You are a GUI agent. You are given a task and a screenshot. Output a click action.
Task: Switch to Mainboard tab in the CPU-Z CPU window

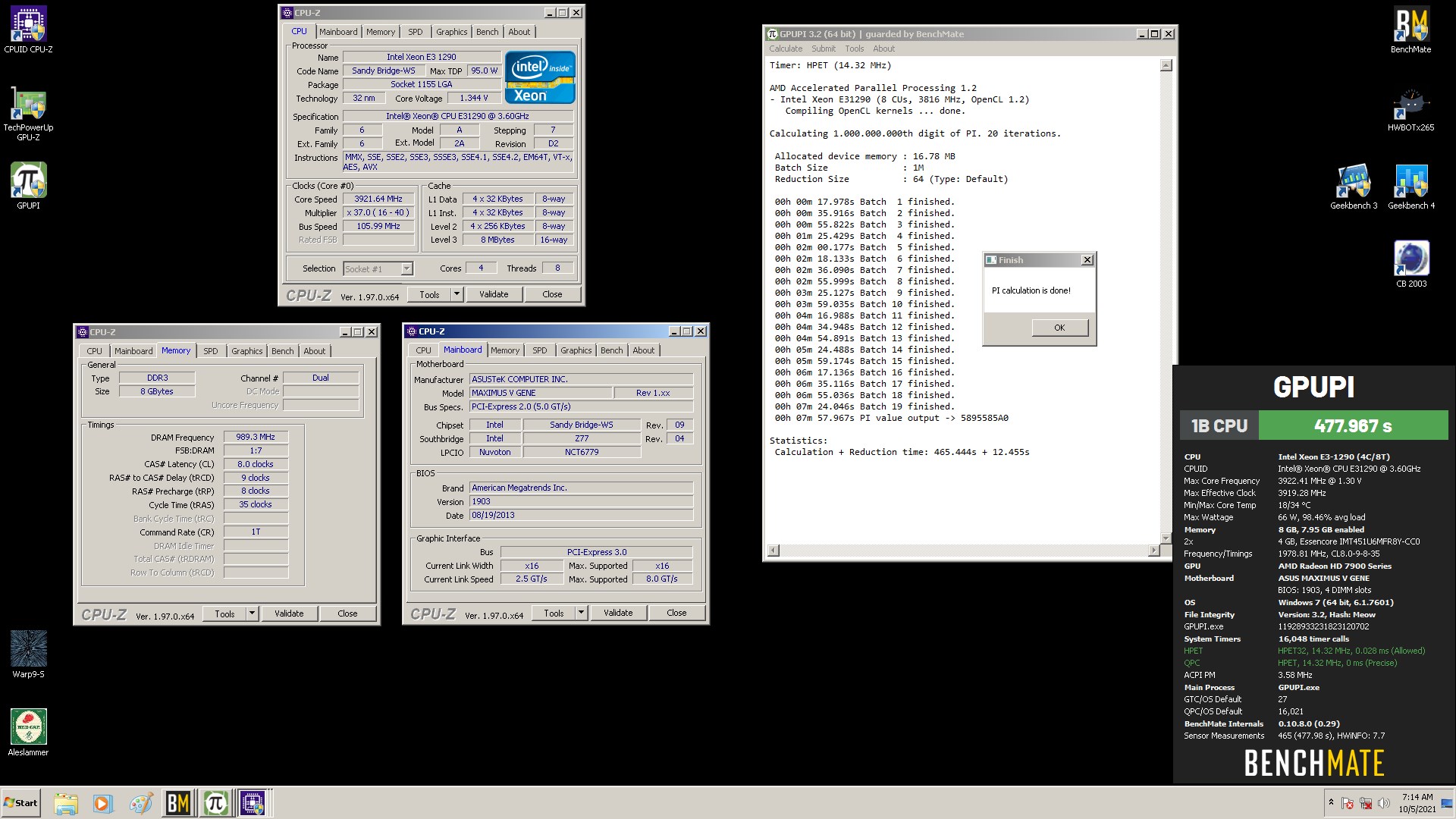(338, 32)
